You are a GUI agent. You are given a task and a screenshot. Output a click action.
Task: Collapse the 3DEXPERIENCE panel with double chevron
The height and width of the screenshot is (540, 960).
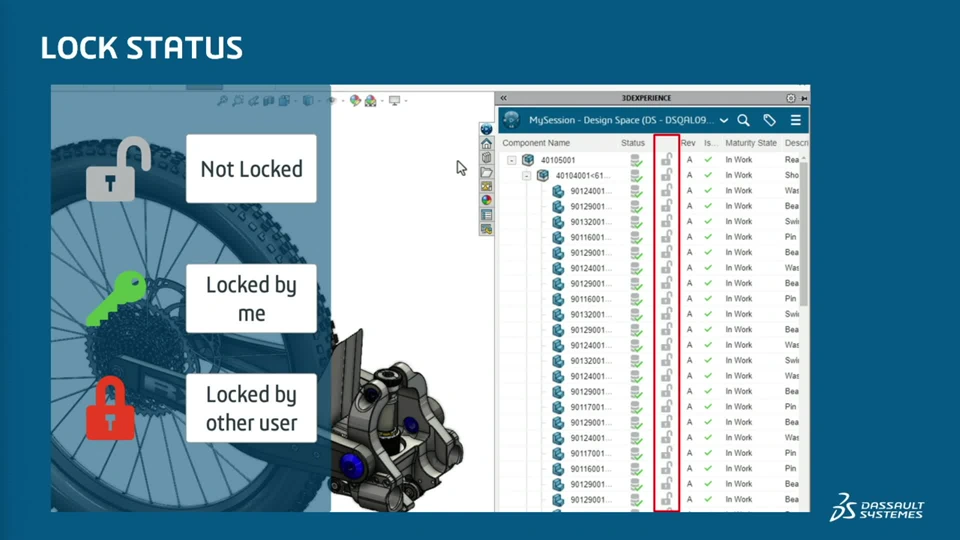(x=503, y=98)
